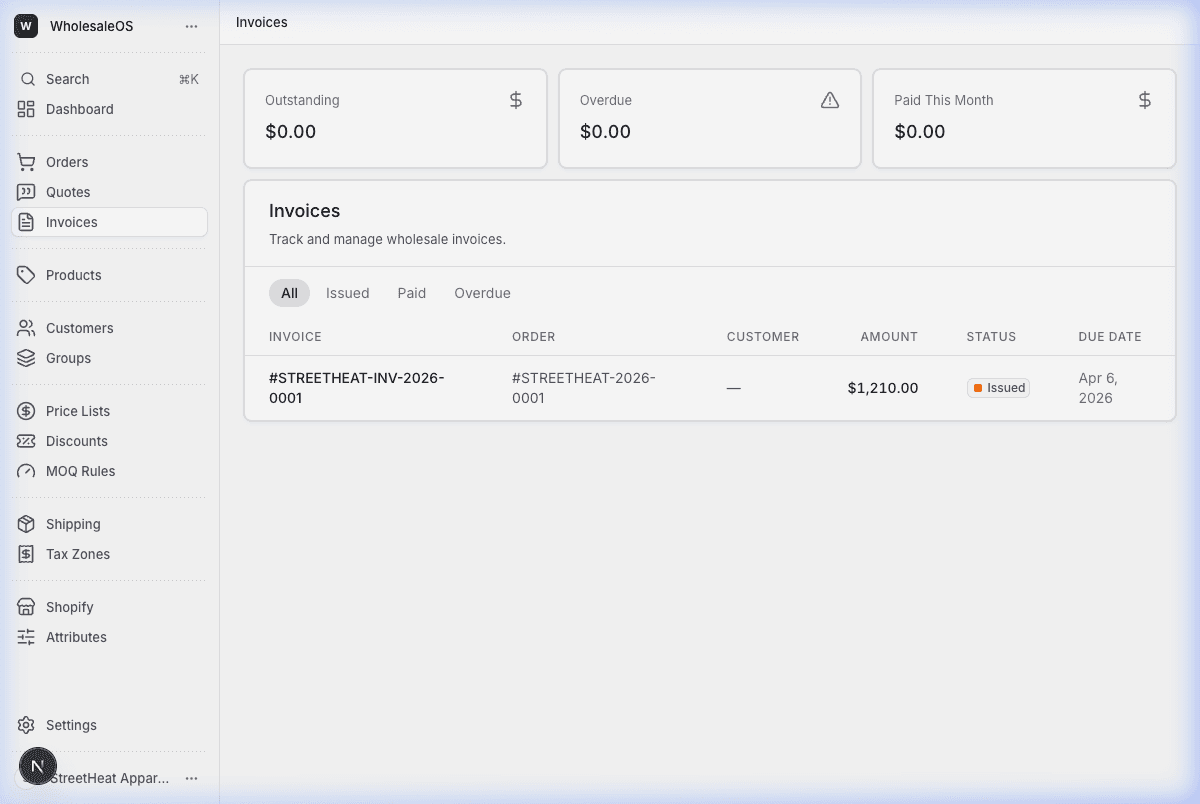
Task: Open Settings from the sidebar
Action: [71, 725]
